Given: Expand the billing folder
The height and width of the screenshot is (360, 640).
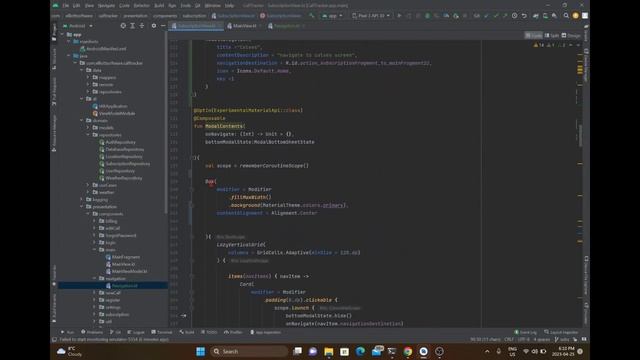Looking at the screenshot, I should coord(94,221).
